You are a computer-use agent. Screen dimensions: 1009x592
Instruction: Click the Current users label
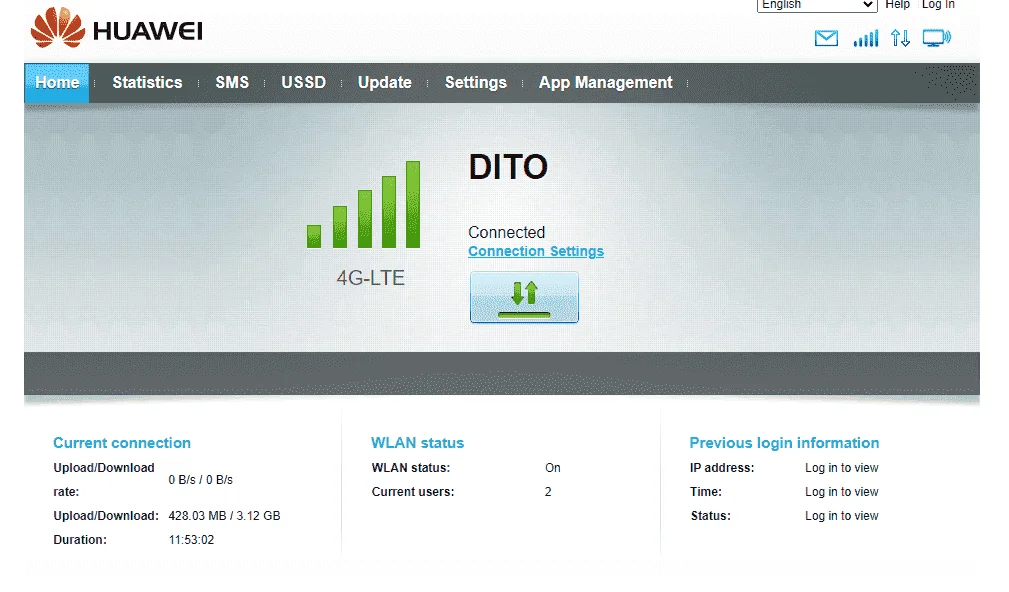click(413, 492)
